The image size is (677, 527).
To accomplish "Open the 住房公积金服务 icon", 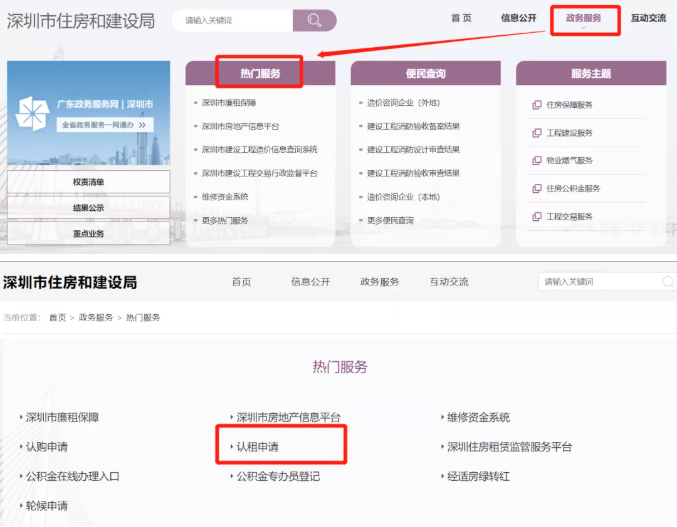I will click(x=537, y=189).
